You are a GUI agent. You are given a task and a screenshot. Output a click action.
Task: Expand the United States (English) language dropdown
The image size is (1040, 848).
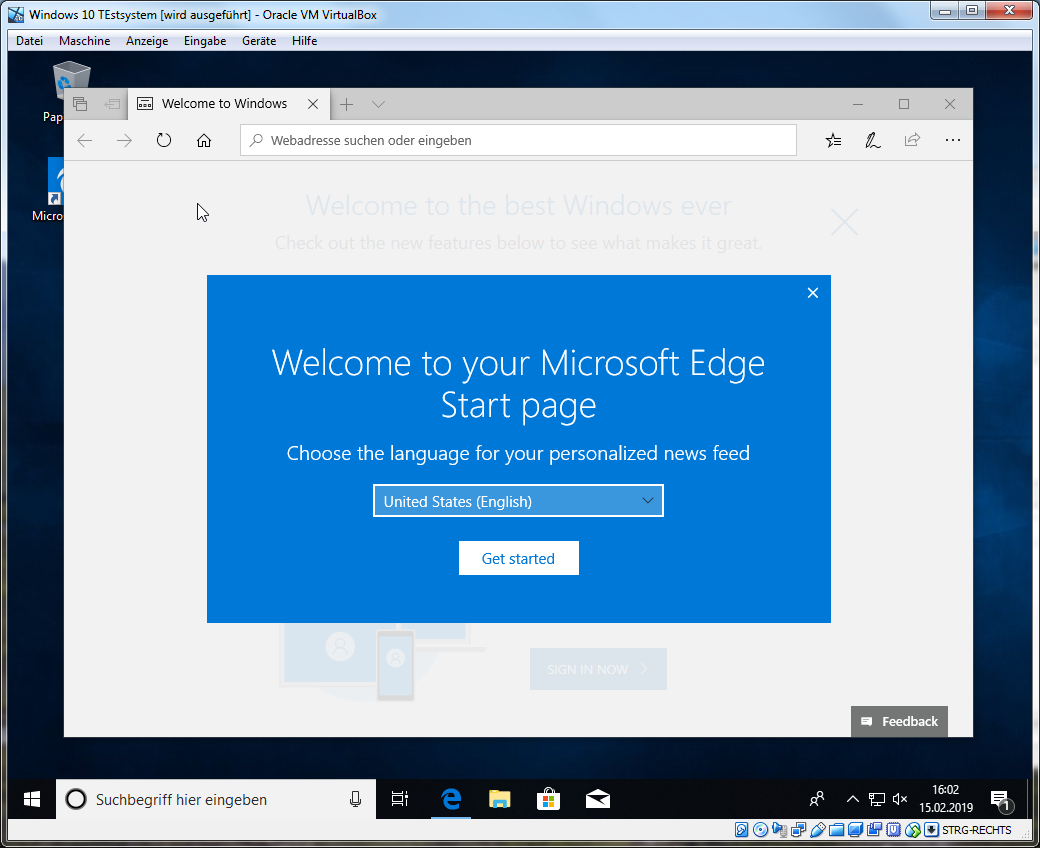coord(518,501)
